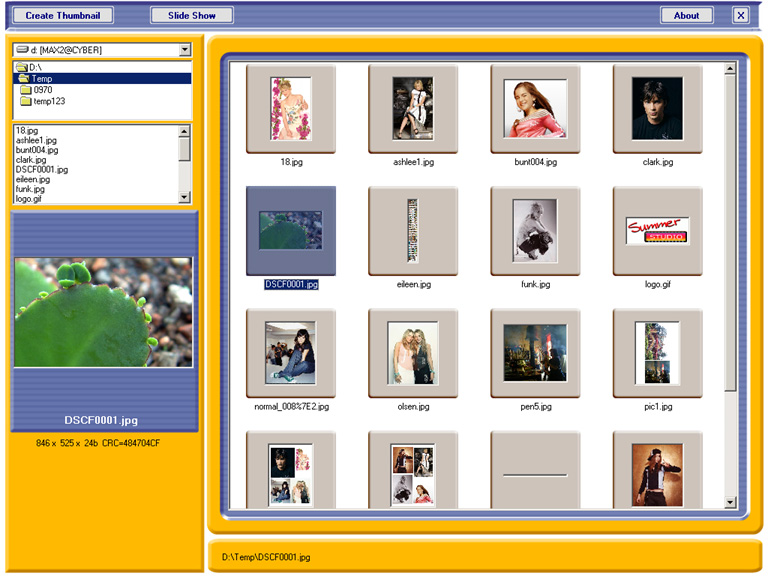The image size is (768, 576).
Task: Select 18.jpg in the file list
Action: coord(26,130)
